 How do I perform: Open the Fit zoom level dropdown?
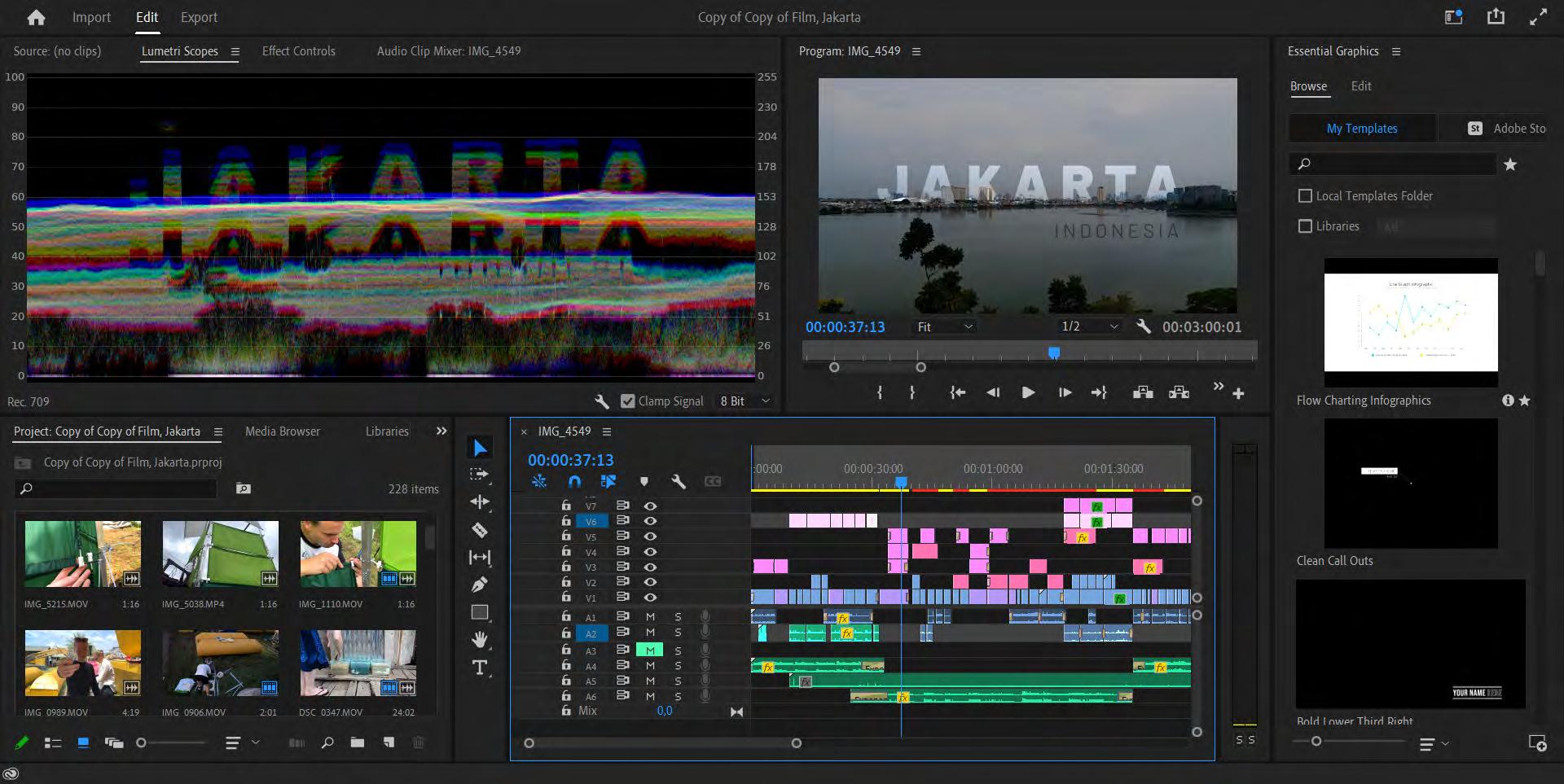click(x=945, y=326)
